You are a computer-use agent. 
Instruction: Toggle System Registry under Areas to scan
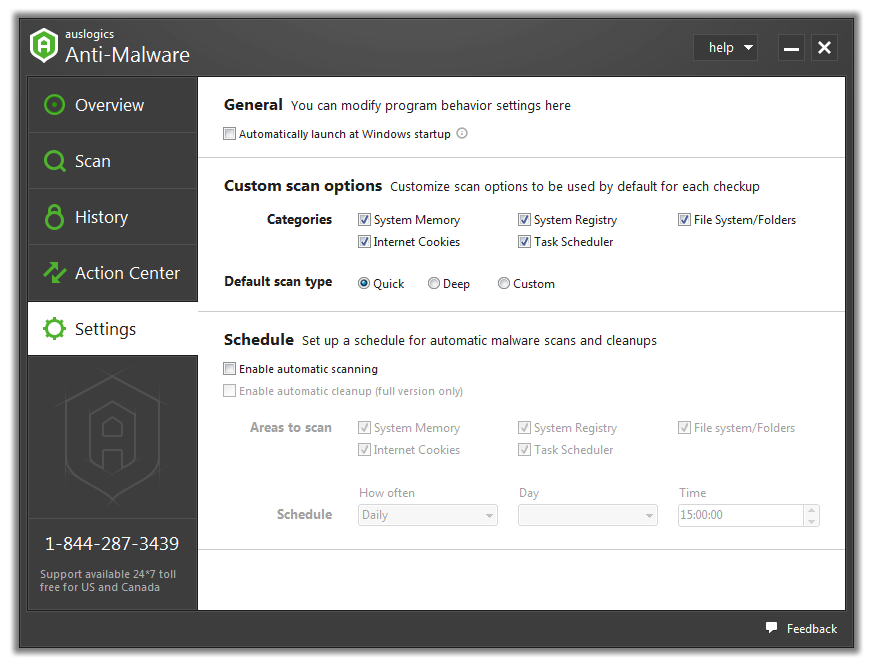tap(524, 427)
